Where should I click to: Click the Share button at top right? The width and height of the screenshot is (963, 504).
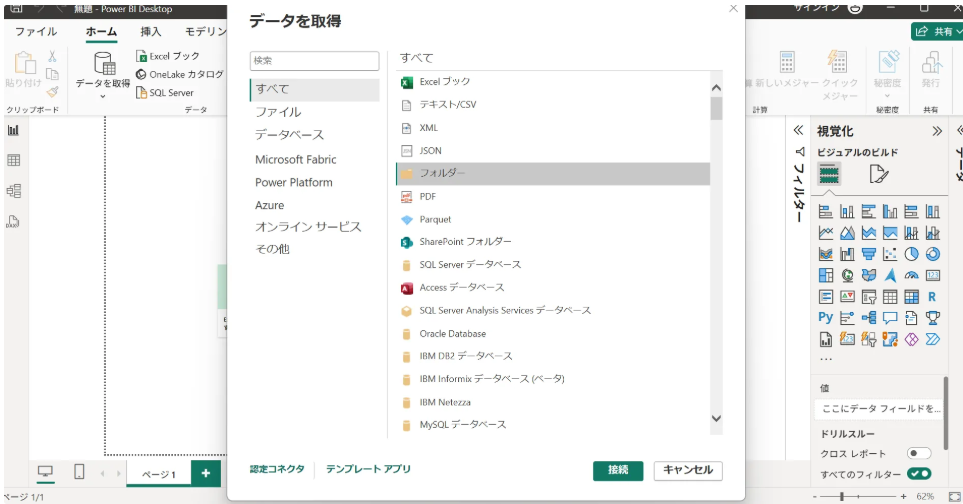pyautogui.click(x=937, y=31)
